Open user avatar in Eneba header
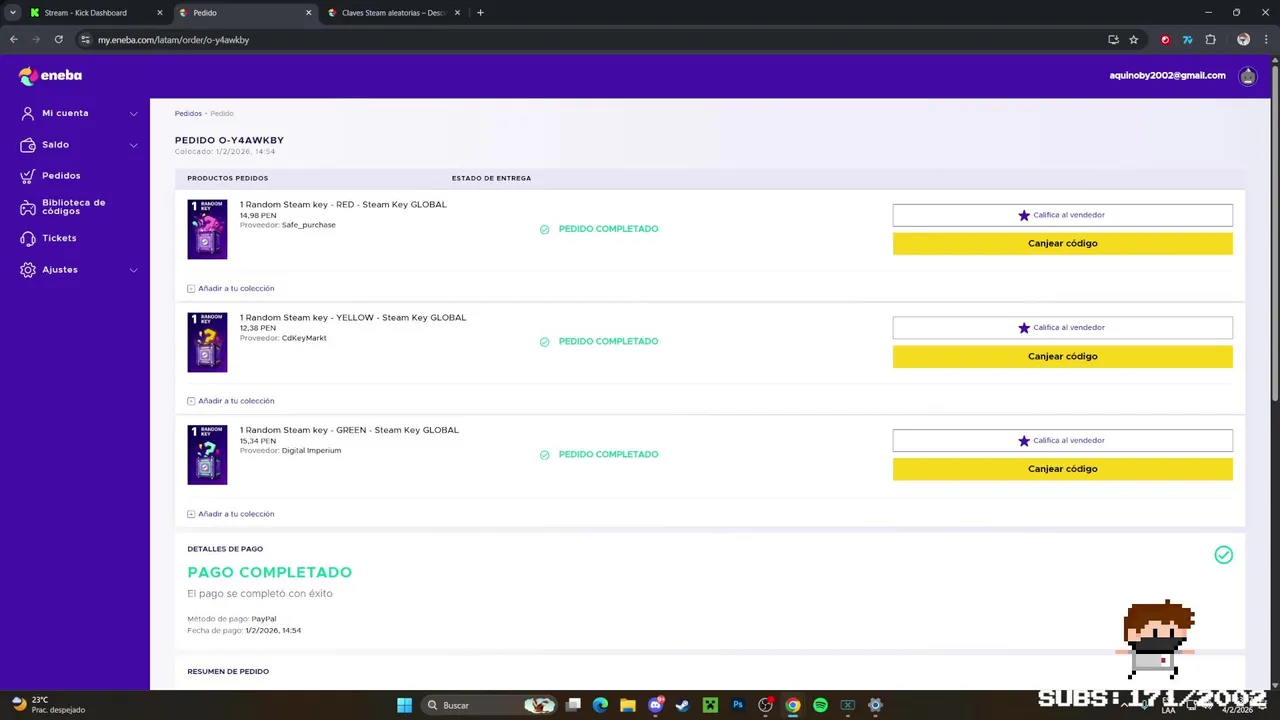Screen dimensions: 1280x720 [x=1247, y=76]
